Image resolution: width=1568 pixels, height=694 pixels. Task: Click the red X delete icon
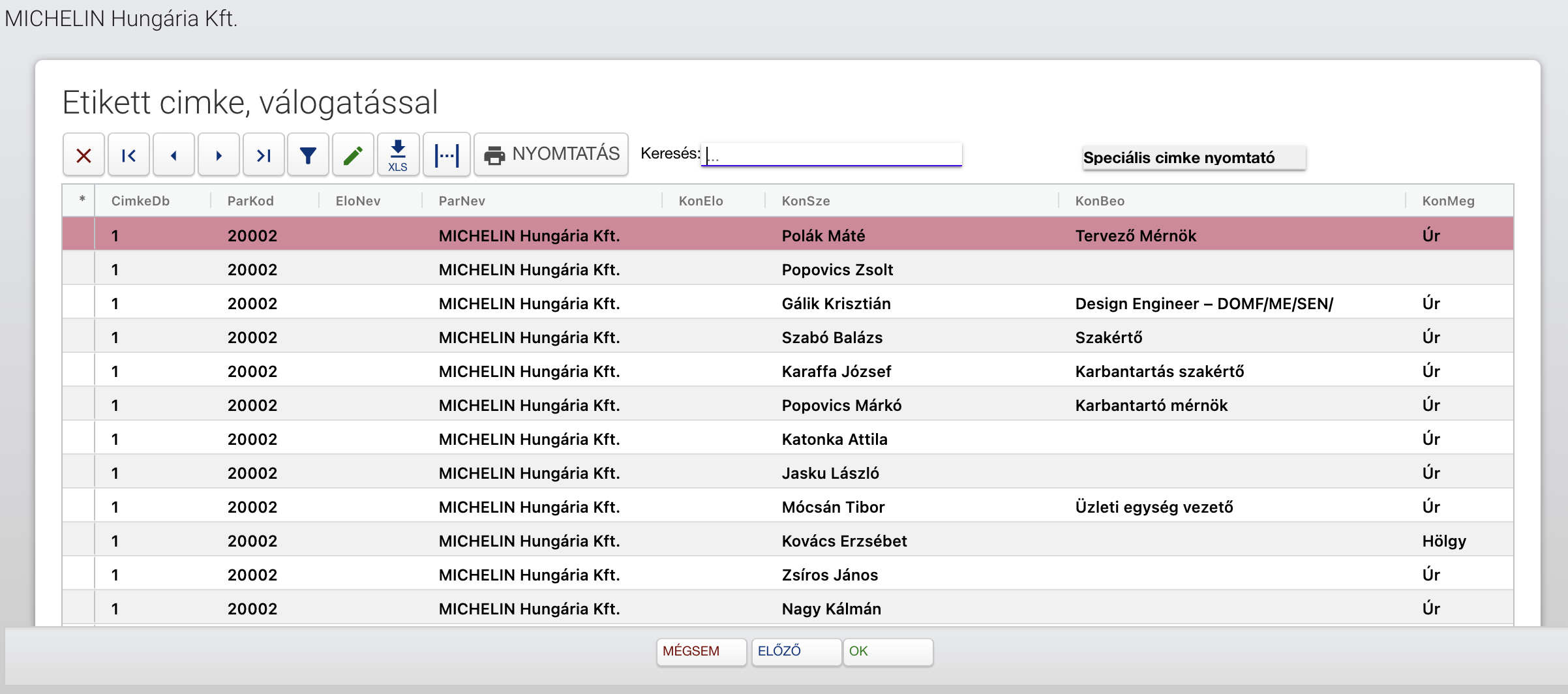[83, 155]
